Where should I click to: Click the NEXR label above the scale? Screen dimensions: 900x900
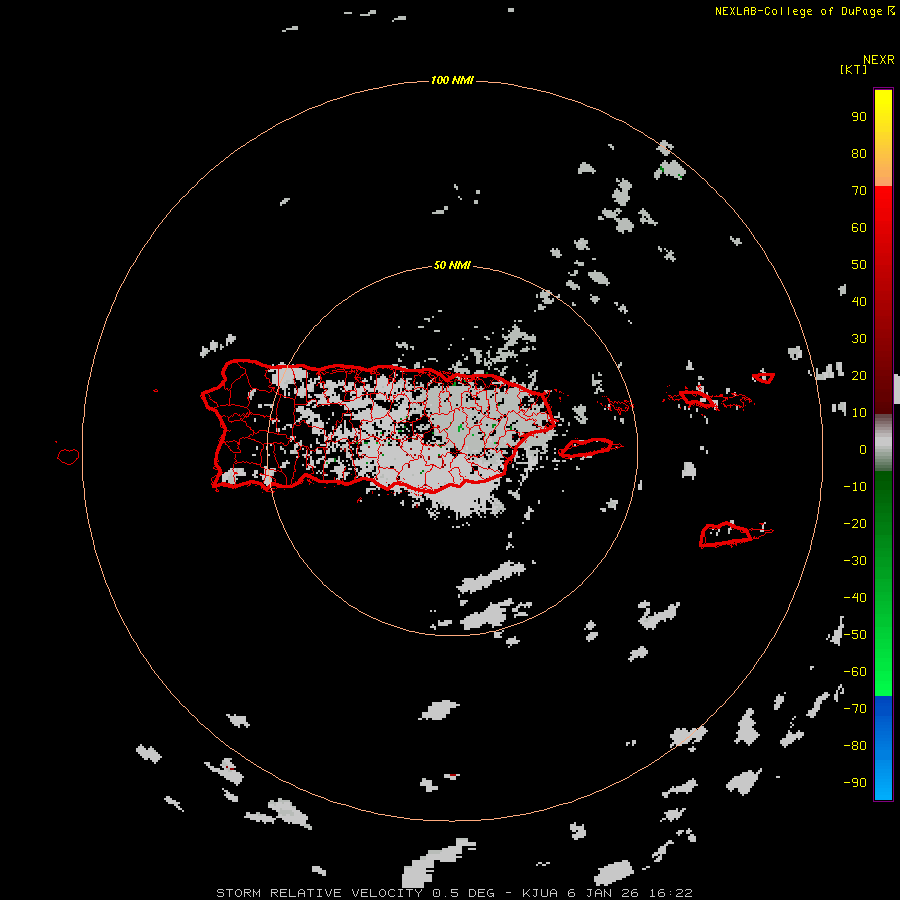pos(879,60)
